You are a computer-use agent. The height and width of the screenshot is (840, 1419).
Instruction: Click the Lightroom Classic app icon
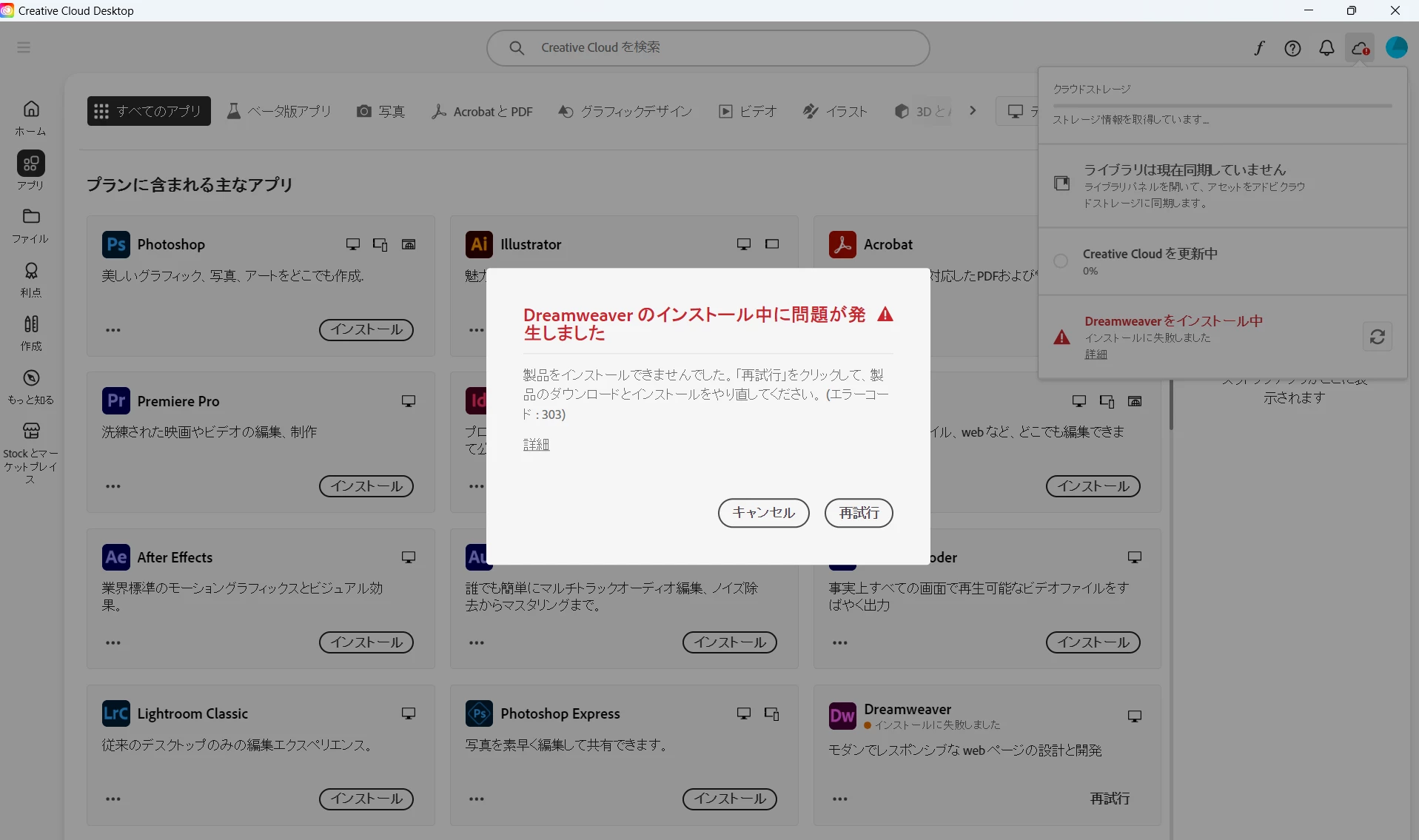click(116, 713)
